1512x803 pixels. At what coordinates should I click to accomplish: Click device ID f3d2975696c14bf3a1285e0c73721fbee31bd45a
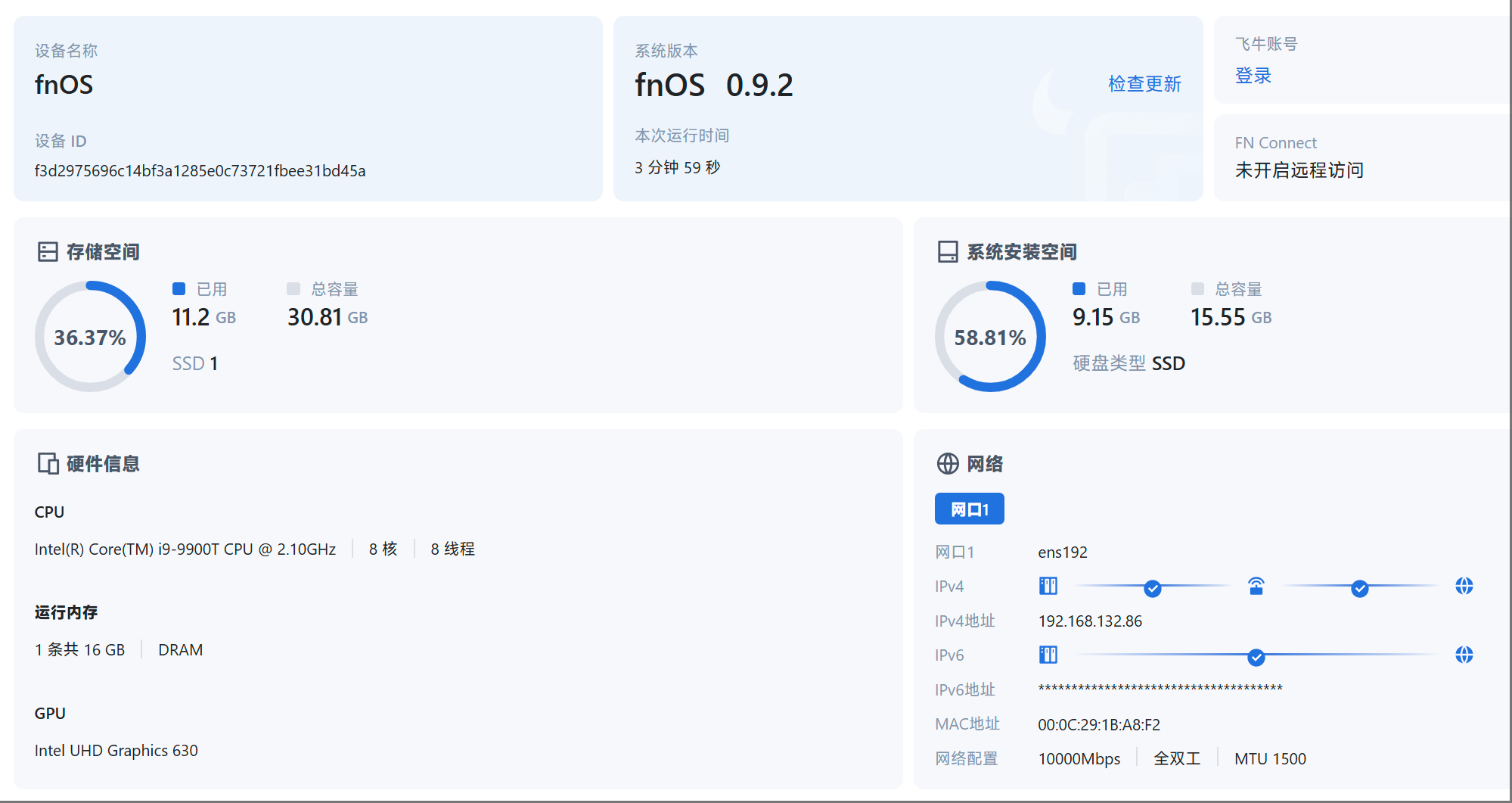point(200,171)
